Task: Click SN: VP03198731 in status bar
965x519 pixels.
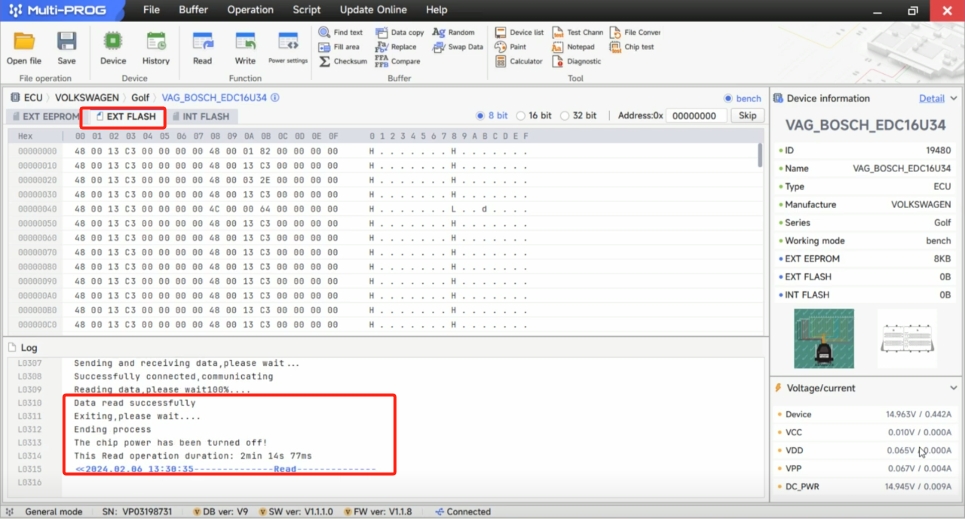Action: [x=137, y=512]
